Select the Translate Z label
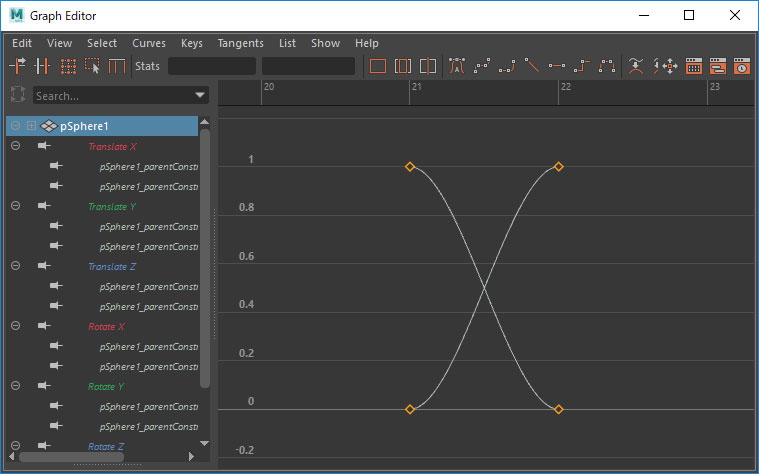The width and height of the screenshot is (759, 474). [x=112, y=267]
